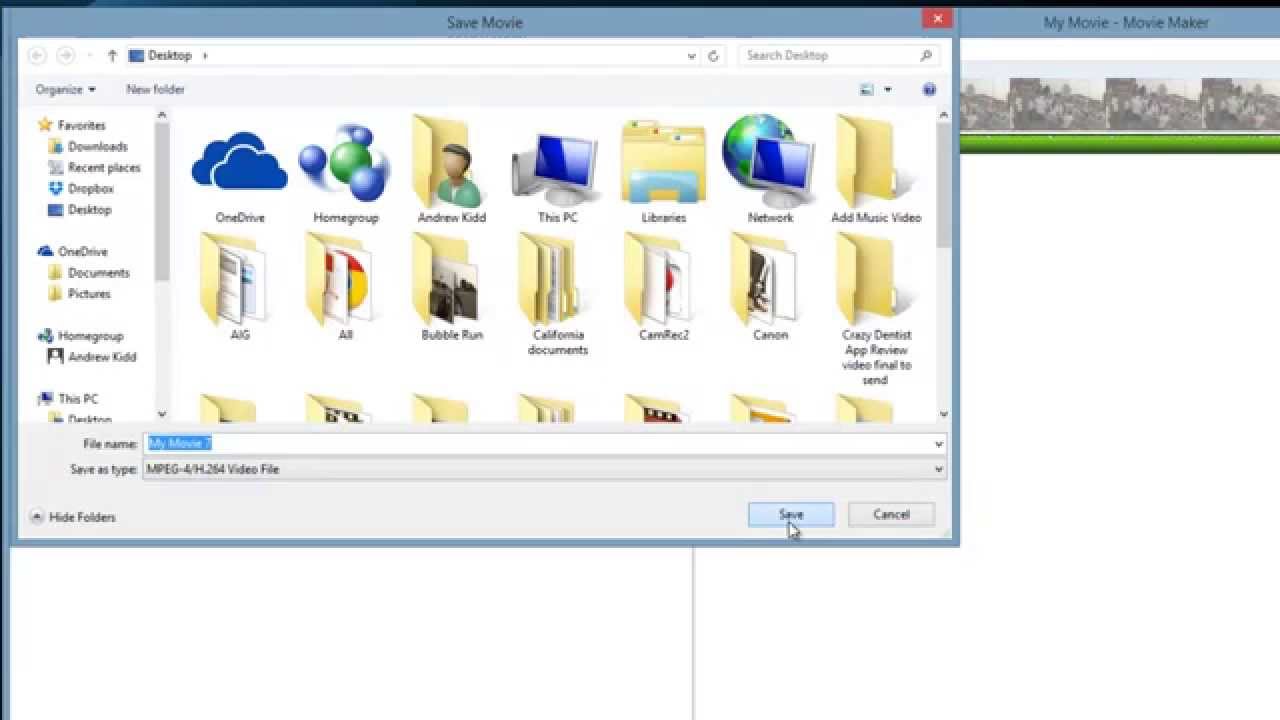Click the Movie Maker timeline filmstrip
Viewport: 1280px width, 720px height.
[x=1120, y=103]
